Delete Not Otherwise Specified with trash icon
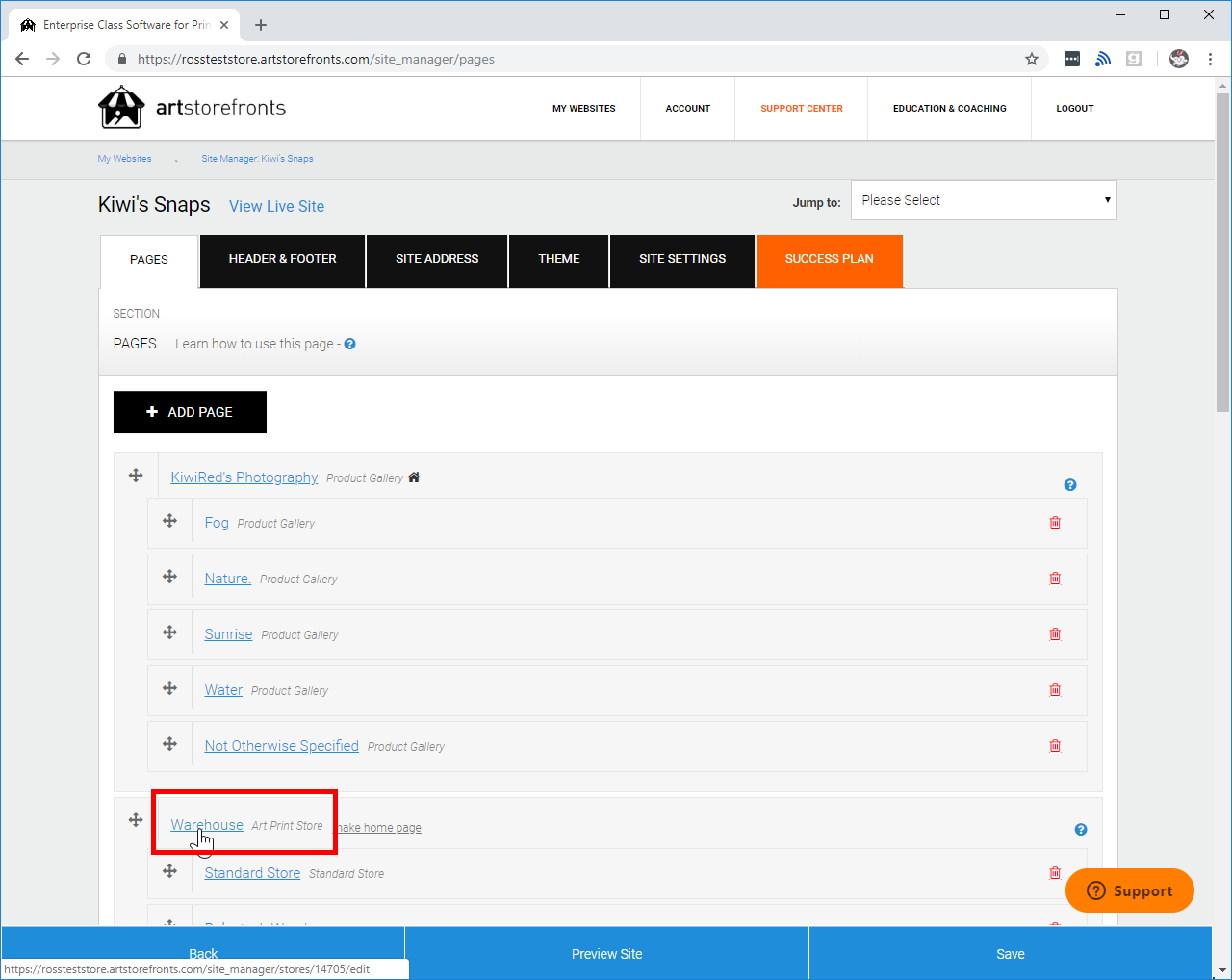The width and height of the screenshot is (1232, 980). tap(1055, 746)
